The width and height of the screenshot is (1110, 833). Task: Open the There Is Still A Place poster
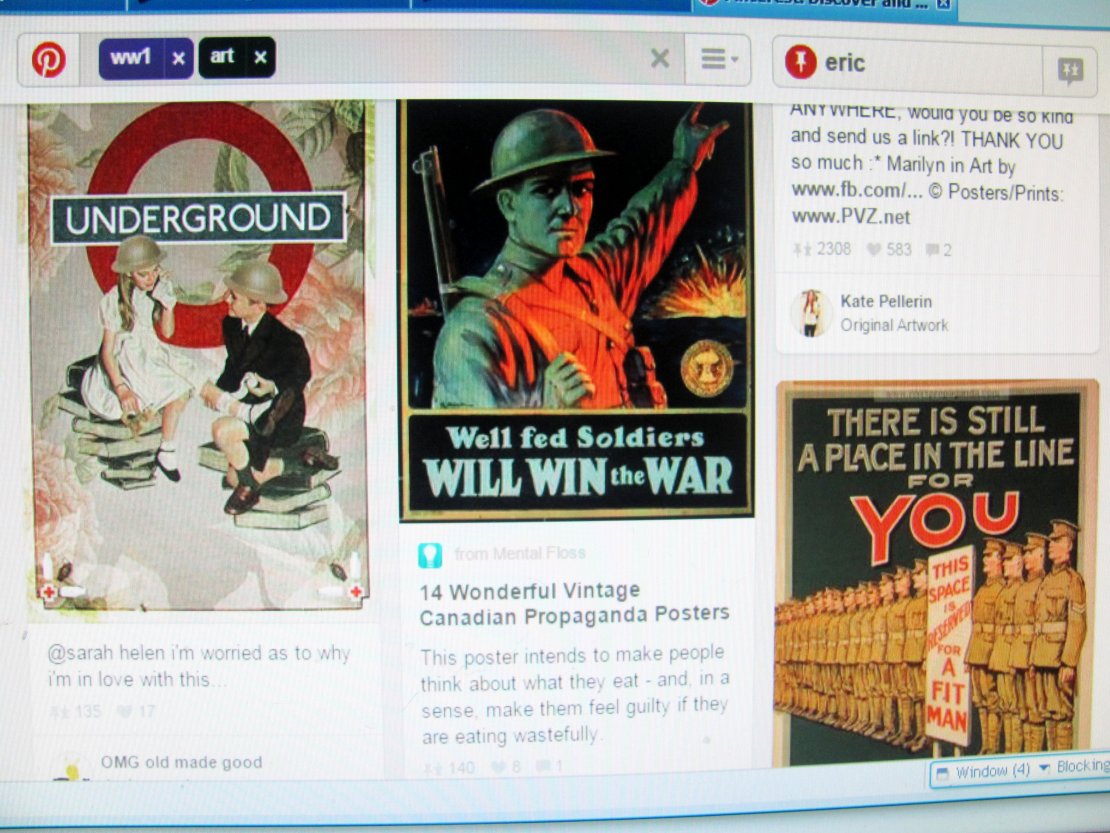[939, 573]
